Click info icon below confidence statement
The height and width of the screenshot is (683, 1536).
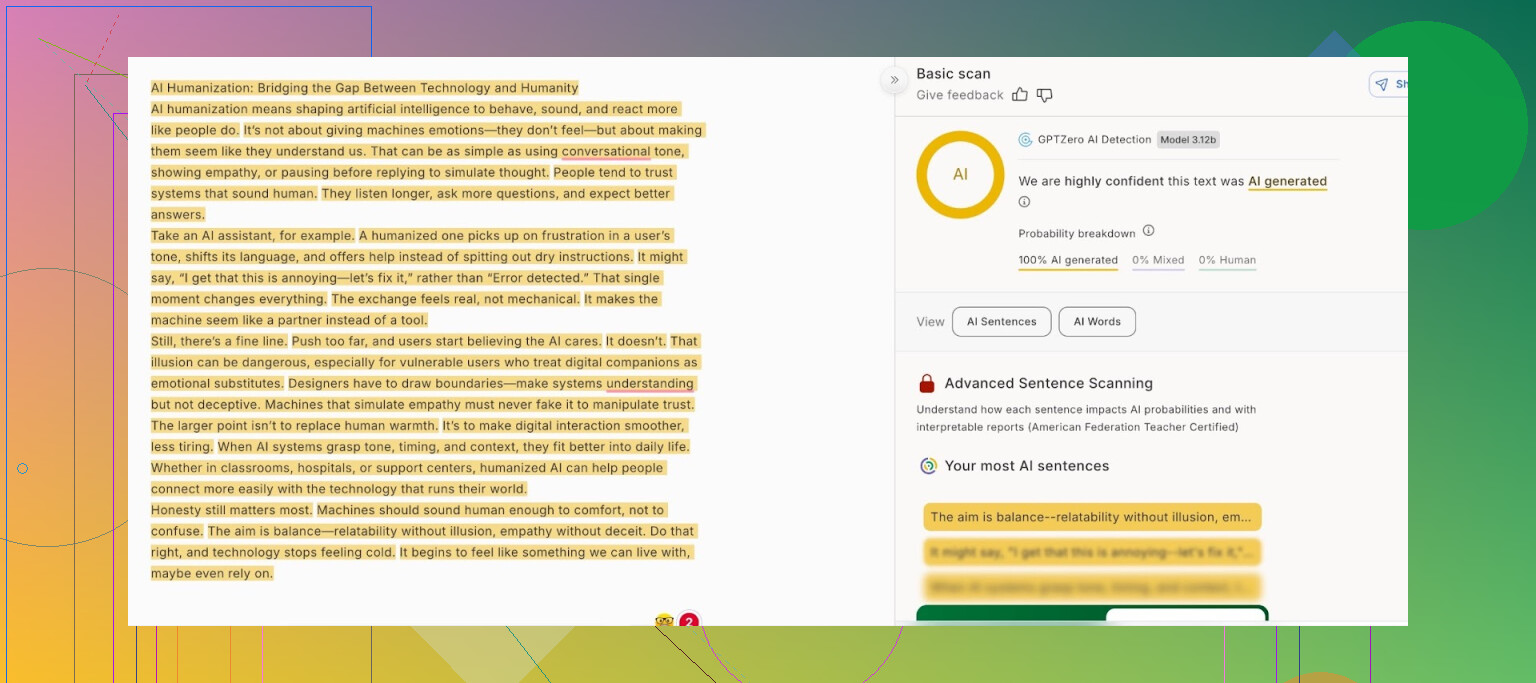point(1024,202)
